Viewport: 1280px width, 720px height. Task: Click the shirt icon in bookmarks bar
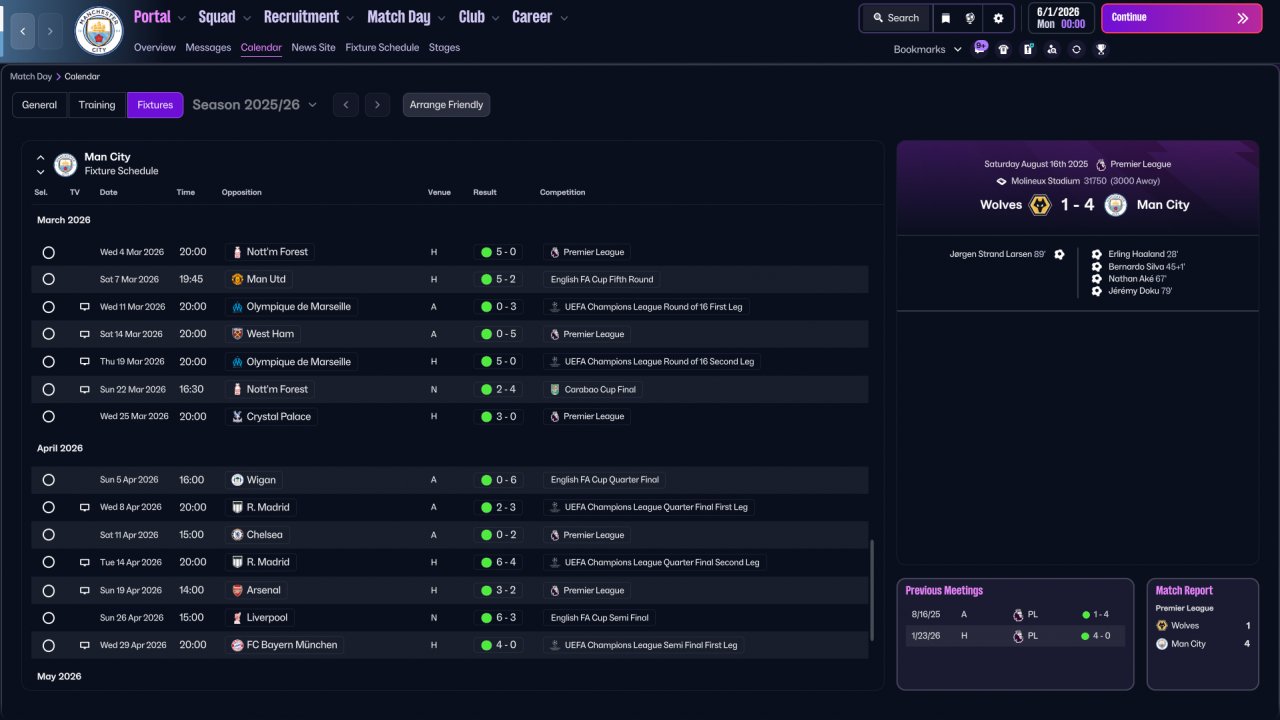coord(1004,49)
